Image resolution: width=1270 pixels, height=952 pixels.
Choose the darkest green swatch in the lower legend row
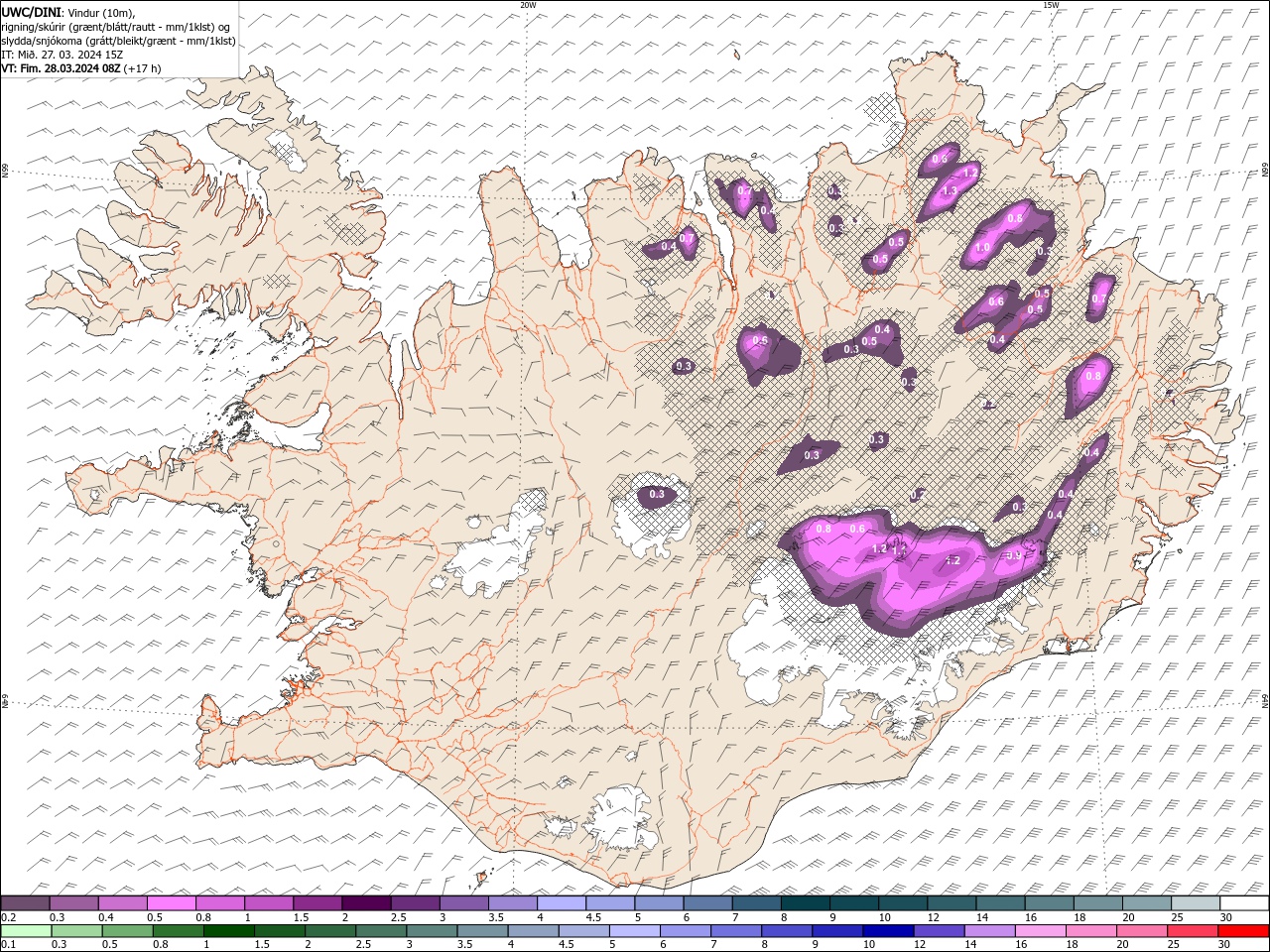(x=228, y=931)
